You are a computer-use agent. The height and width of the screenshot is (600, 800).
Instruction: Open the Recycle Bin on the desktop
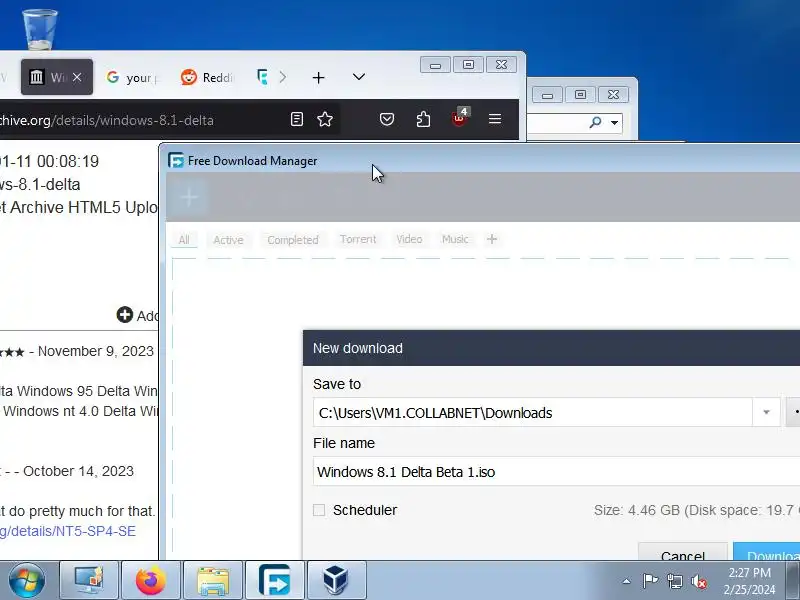pos(40,29)
